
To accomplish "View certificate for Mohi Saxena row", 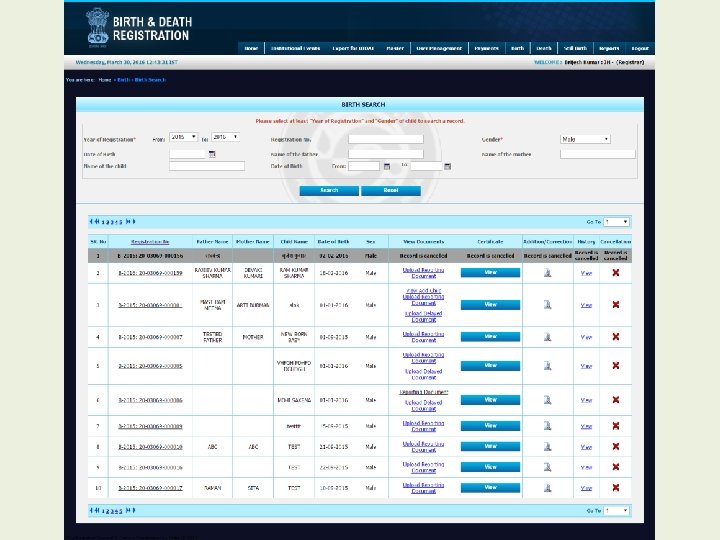I will pos(490,400).
